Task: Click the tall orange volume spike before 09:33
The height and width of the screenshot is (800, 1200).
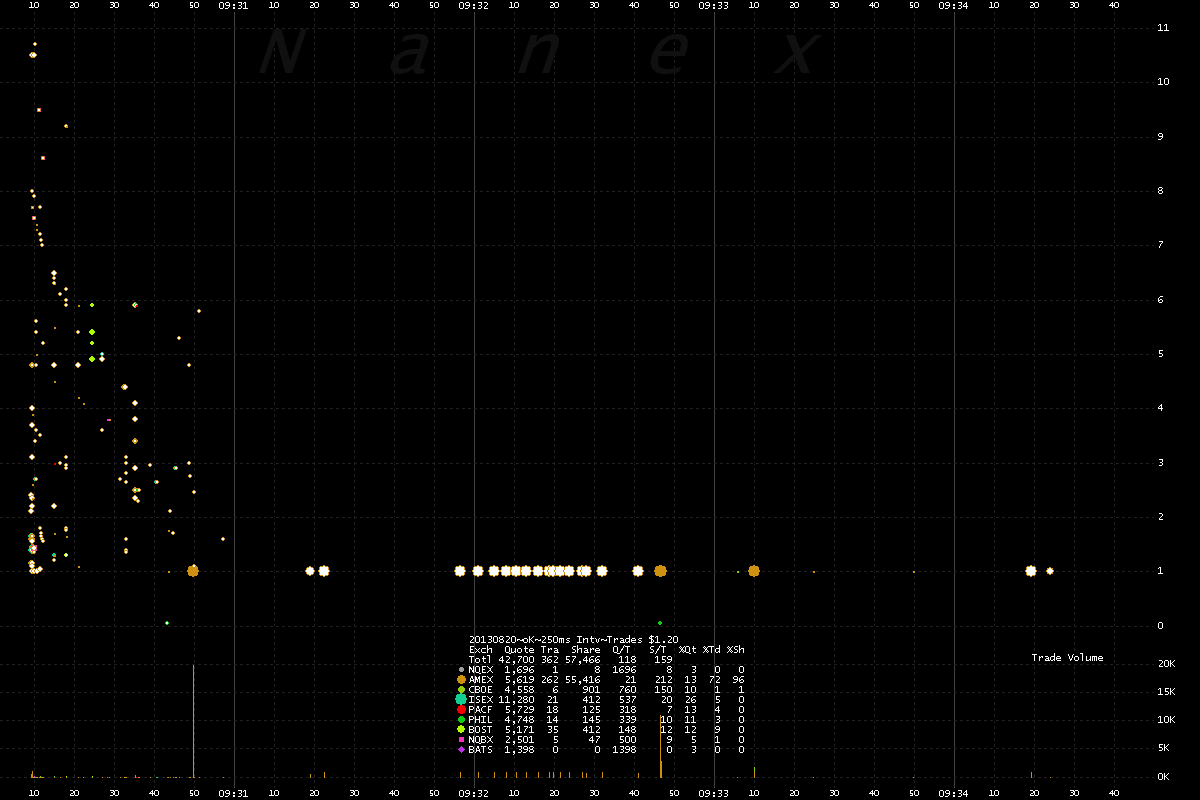Action: pos(660,746)
